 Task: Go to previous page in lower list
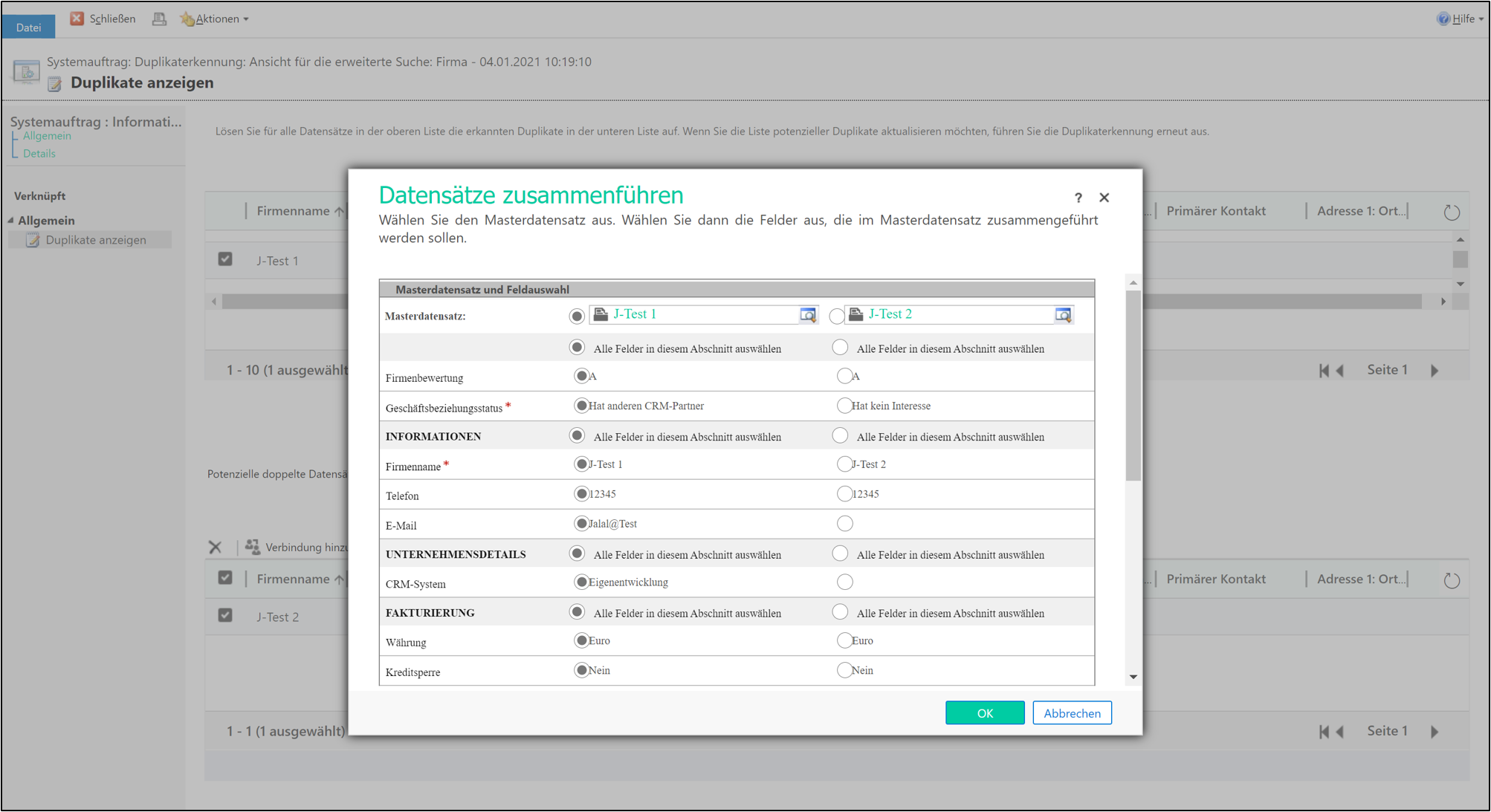click(x=1340, y=732)
